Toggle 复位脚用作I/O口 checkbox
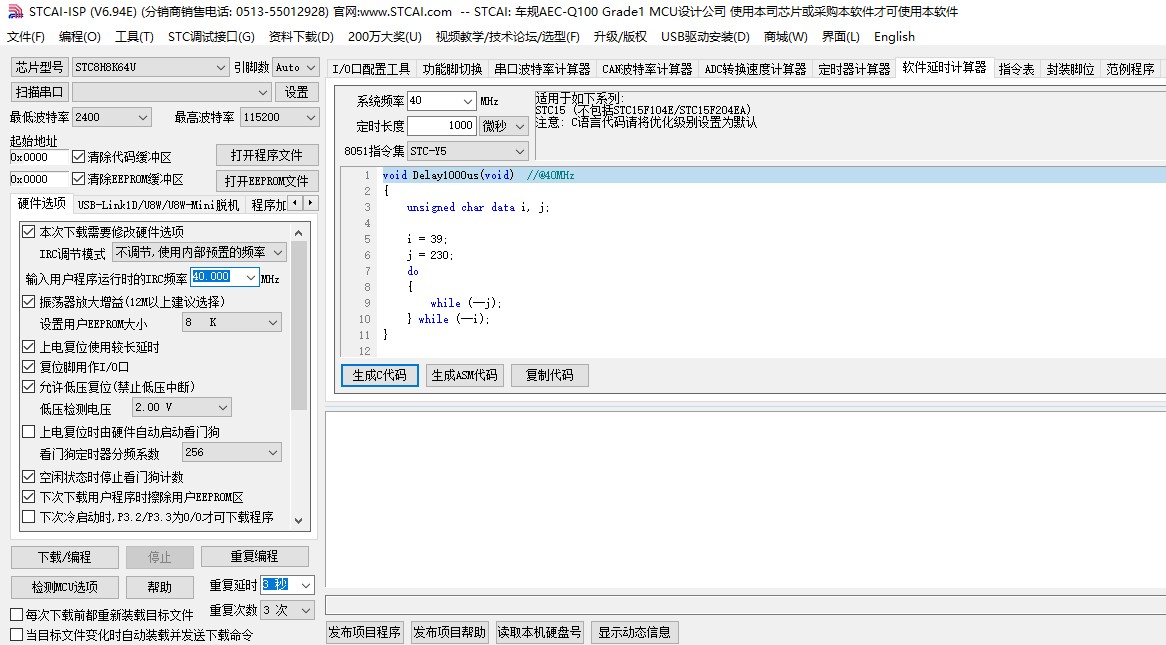 click(x=28, y=367)
